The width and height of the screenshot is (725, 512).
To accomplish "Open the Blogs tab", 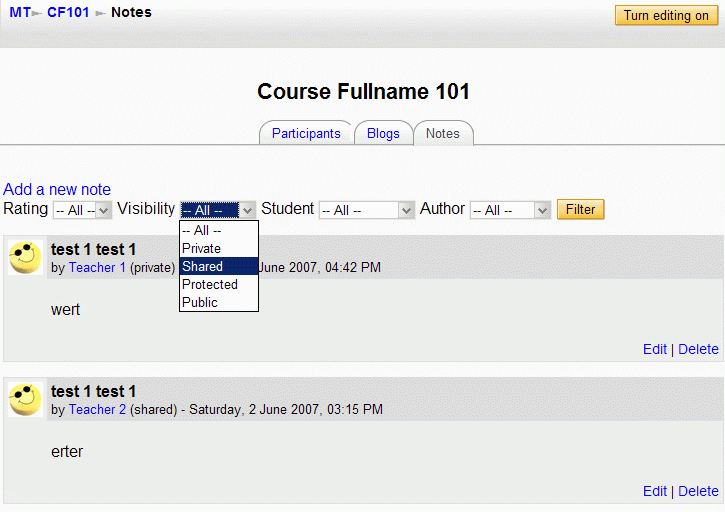I will tap(383, 133).
